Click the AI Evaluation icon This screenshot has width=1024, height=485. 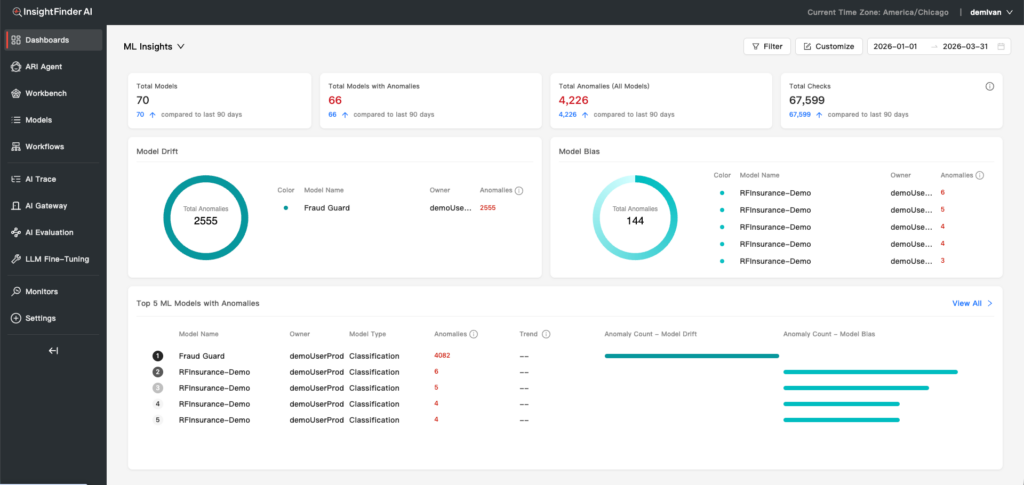16,232
